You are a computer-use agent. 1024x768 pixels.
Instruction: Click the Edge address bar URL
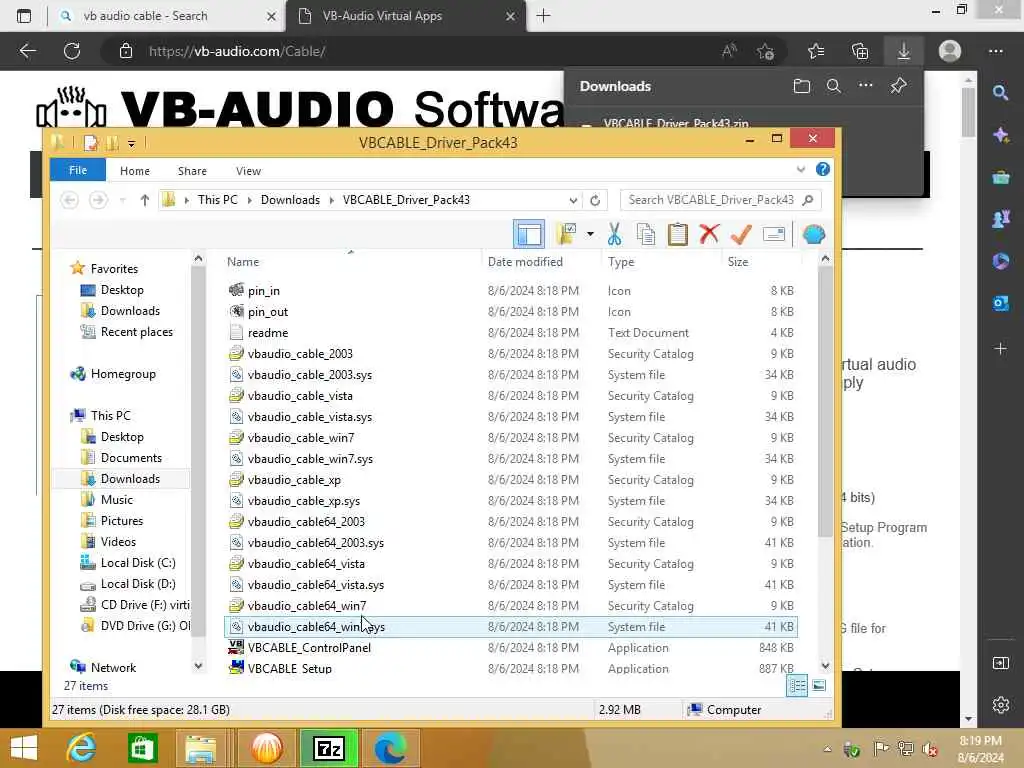236,51
